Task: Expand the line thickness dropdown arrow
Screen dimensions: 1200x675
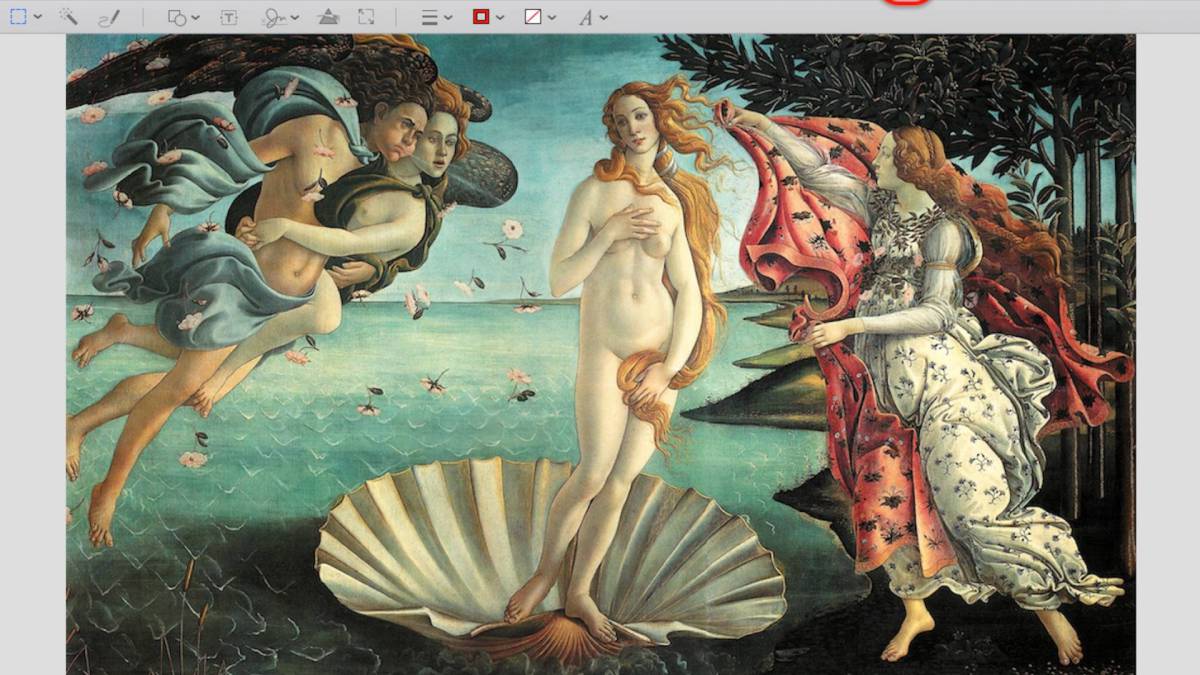Action: tap(448, 18)
